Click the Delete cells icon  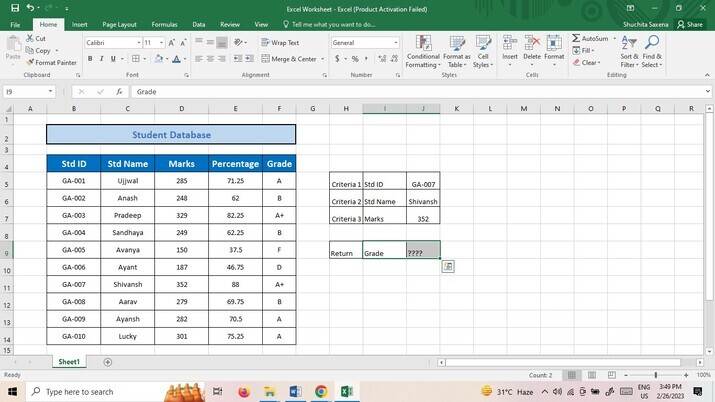[x=532, y=43]
